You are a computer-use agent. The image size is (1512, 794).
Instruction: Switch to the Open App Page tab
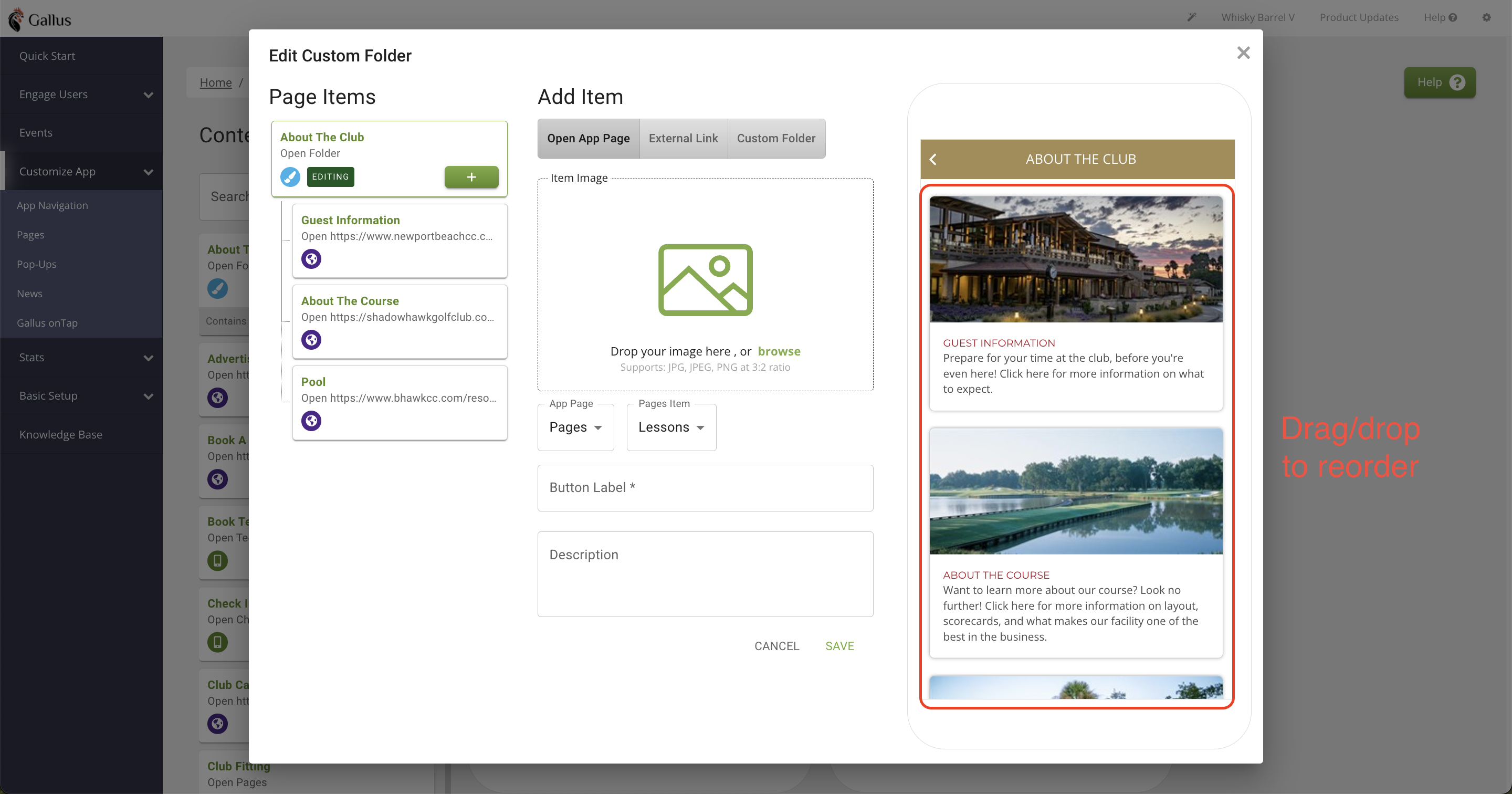tap(588, 139)
